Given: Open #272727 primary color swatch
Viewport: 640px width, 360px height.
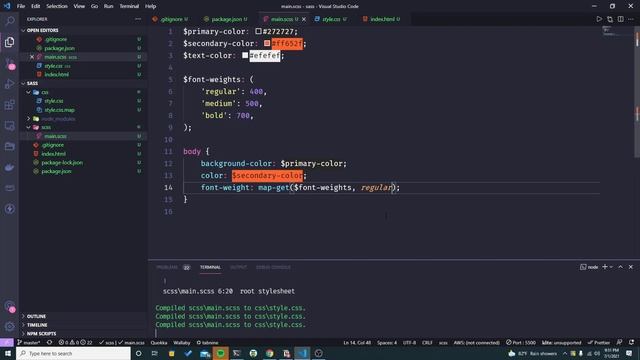Looking at the screenshot, I should [258, 31].
